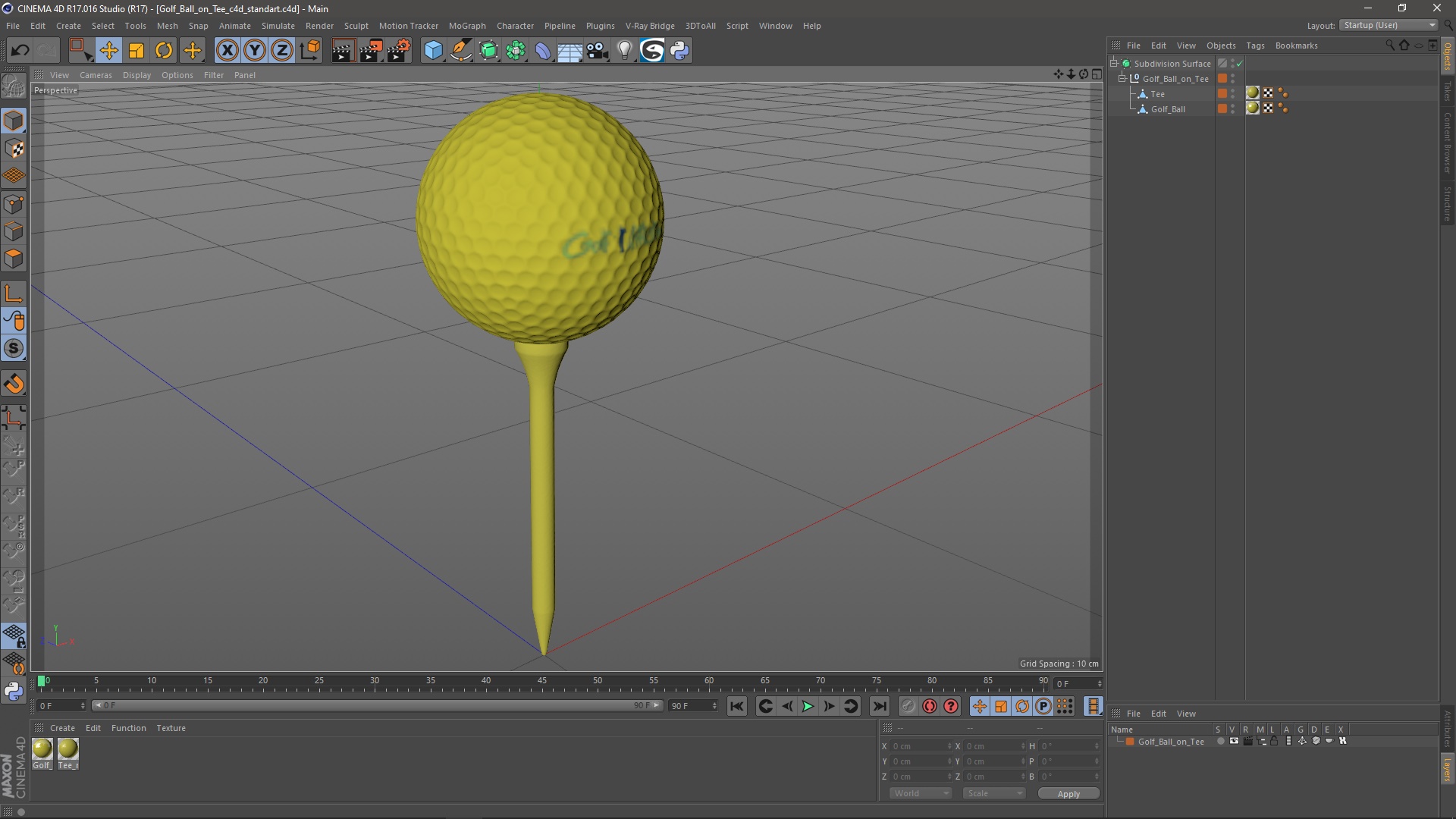Select the Golf_Ball_on_Tee layer row
Viewport: 1456px width, 819px height.
tap(1274, 742)
